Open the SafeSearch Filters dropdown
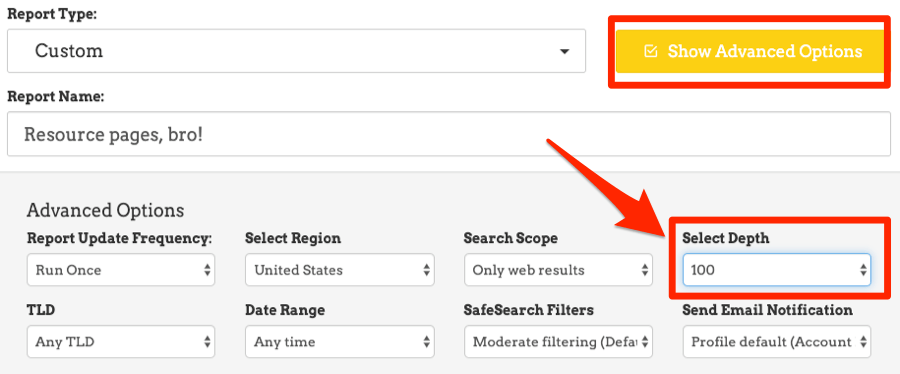 558,342
